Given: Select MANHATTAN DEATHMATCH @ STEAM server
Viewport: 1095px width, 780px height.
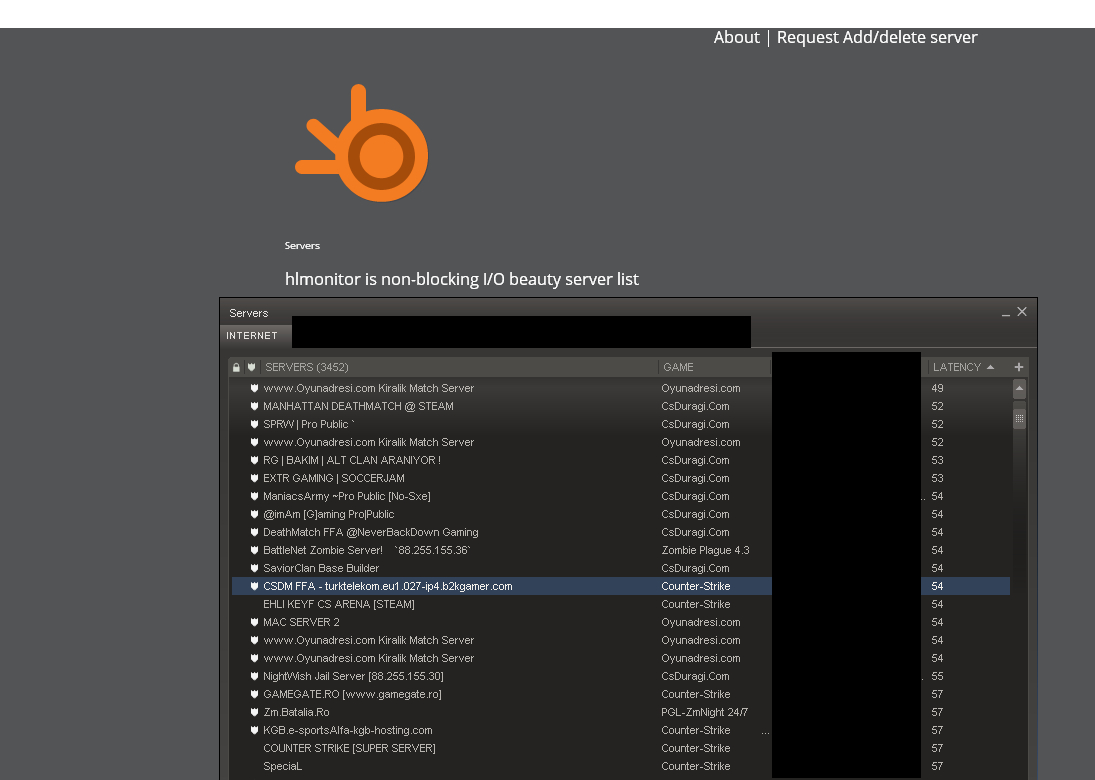Looking at the screenshot, I should (x=620, y=406).
